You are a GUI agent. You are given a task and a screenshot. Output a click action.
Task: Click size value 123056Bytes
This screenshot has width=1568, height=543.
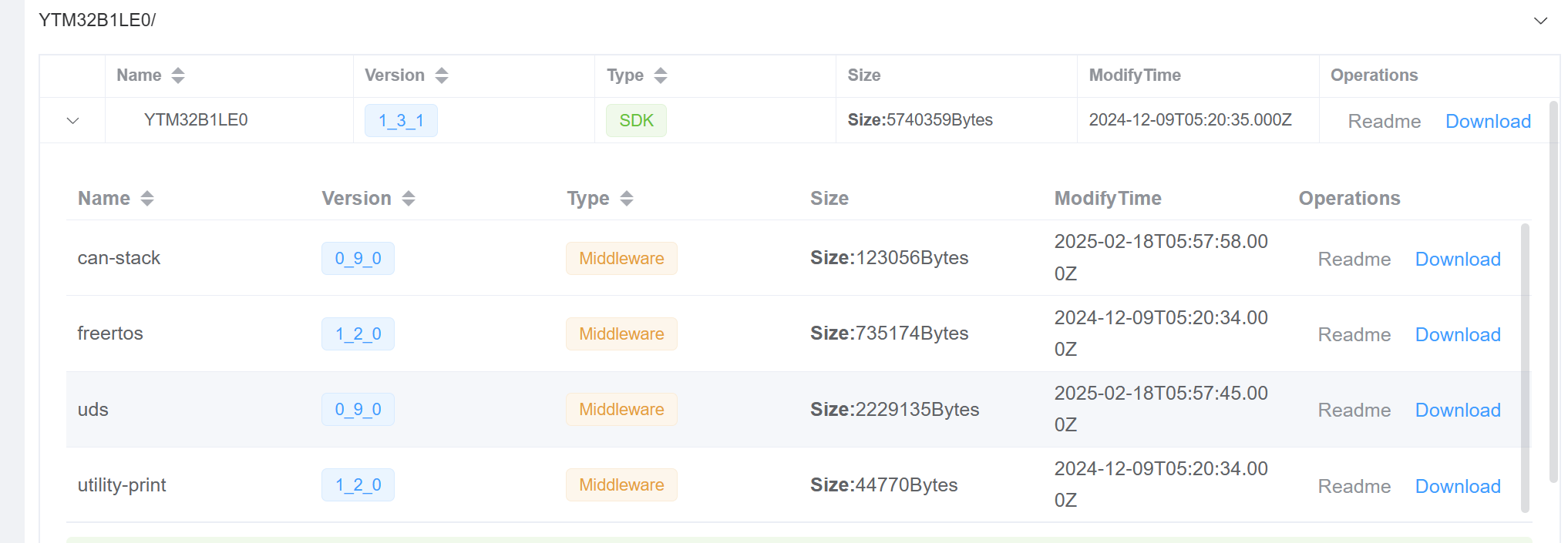pyautogui.click(x=913, y=258)
